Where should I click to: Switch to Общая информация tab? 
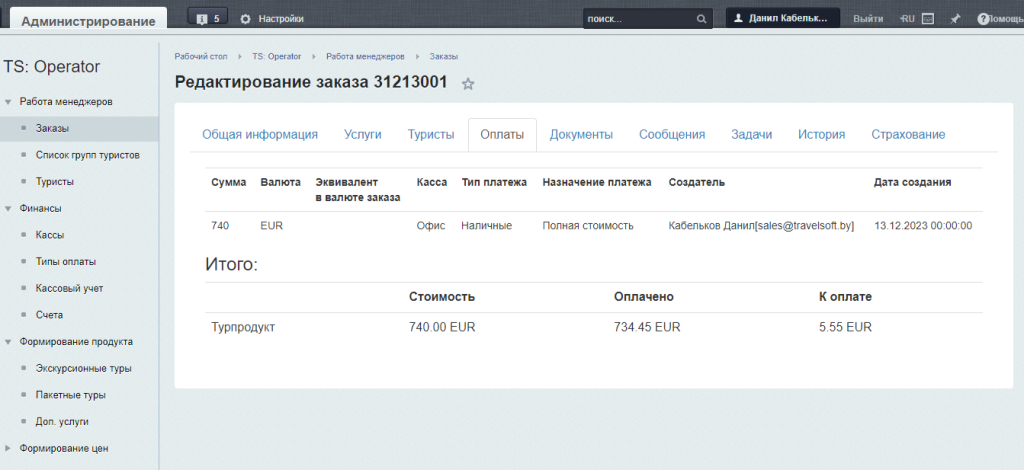pos(260,134)
